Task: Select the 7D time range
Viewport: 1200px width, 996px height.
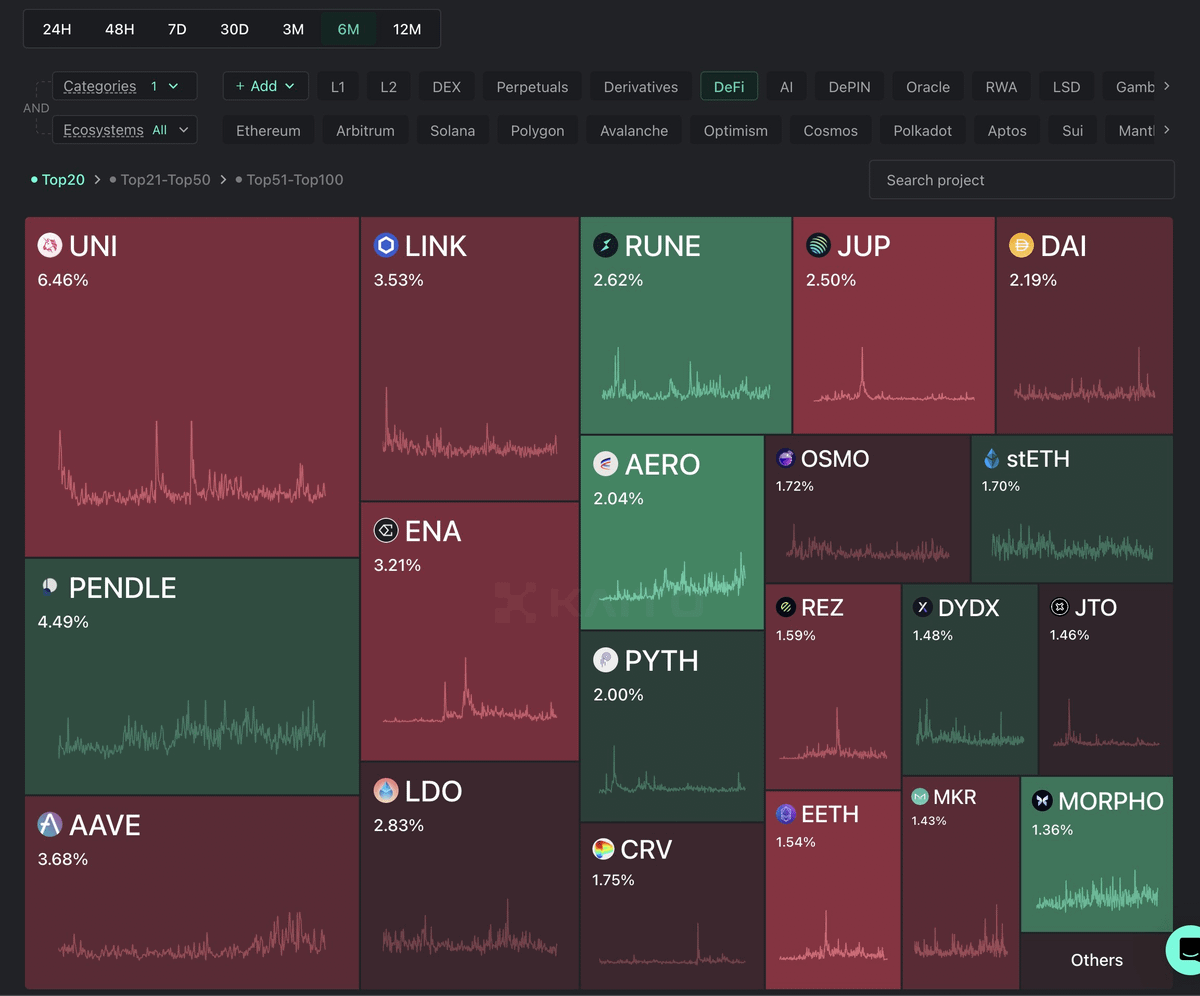Action: 177,29
